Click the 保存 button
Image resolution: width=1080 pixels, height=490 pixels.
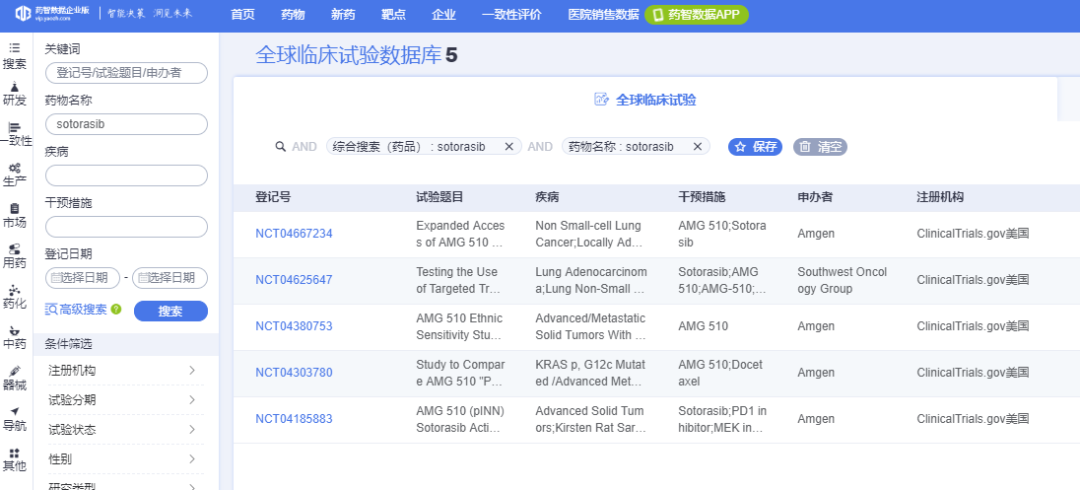tap(756, 146)
